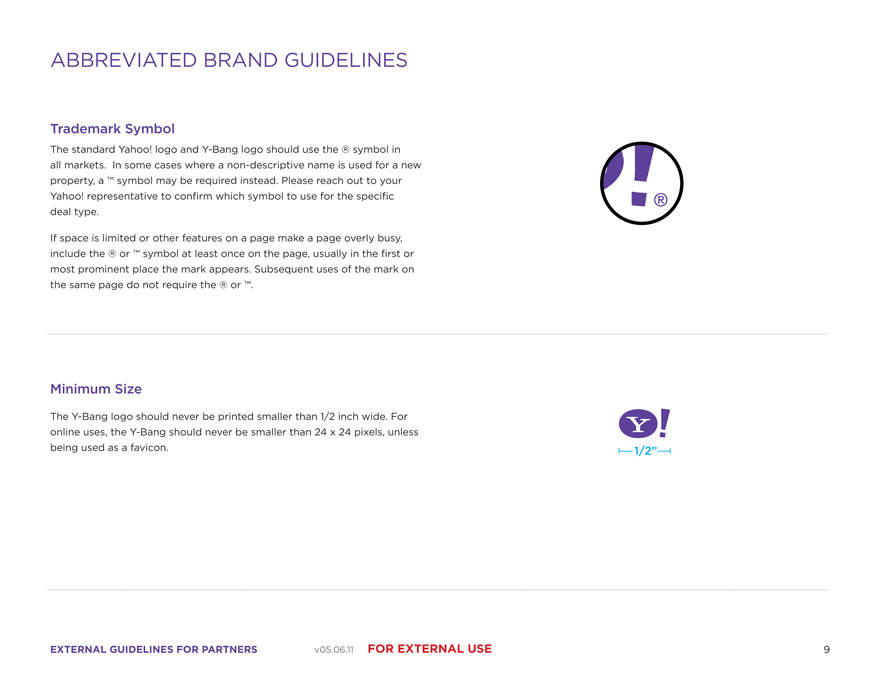This screenshot has width=880, height=680.
Task: Click the 1/2" measurement label under the logo
Action: 644,452
